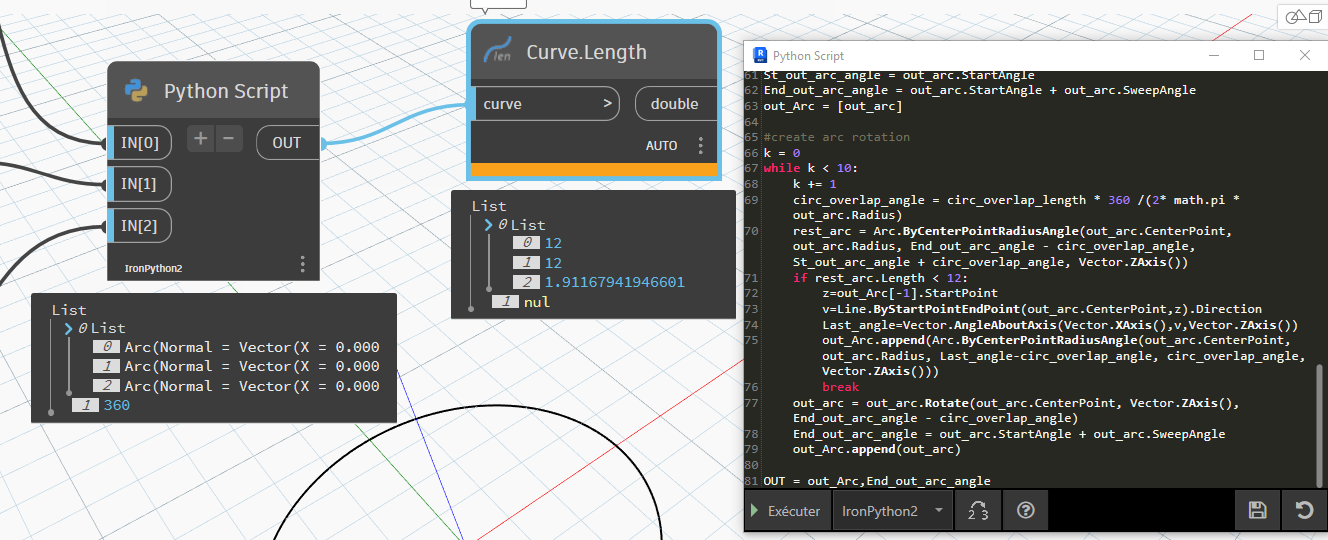Click the chevron on the curve input port
Image resolution: width=1328 pixels, height=540 pixels.
pos(607,104)
